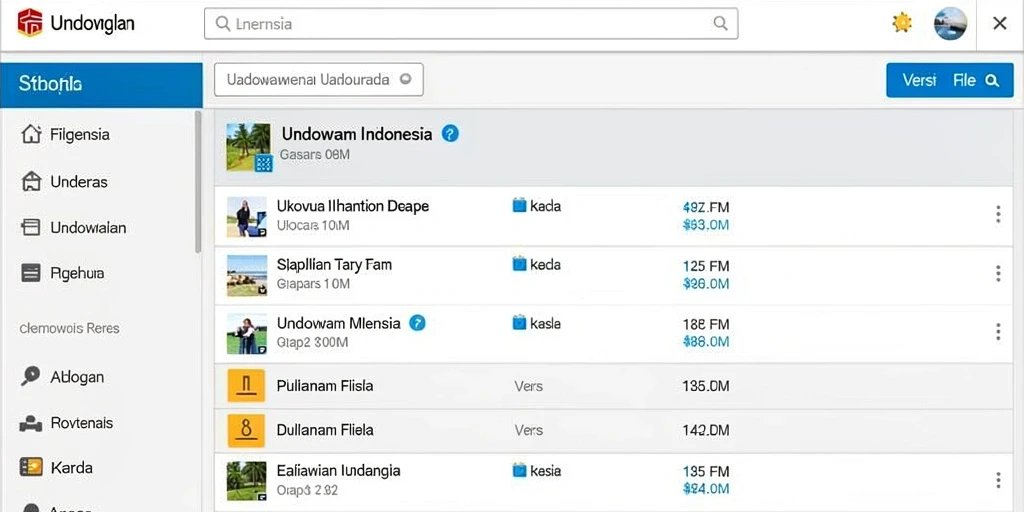Image resolution: width=1024 pixels, height=512 pixels.
Task: Open Filgensia in the sidebar
Action: tap(80, 135)
